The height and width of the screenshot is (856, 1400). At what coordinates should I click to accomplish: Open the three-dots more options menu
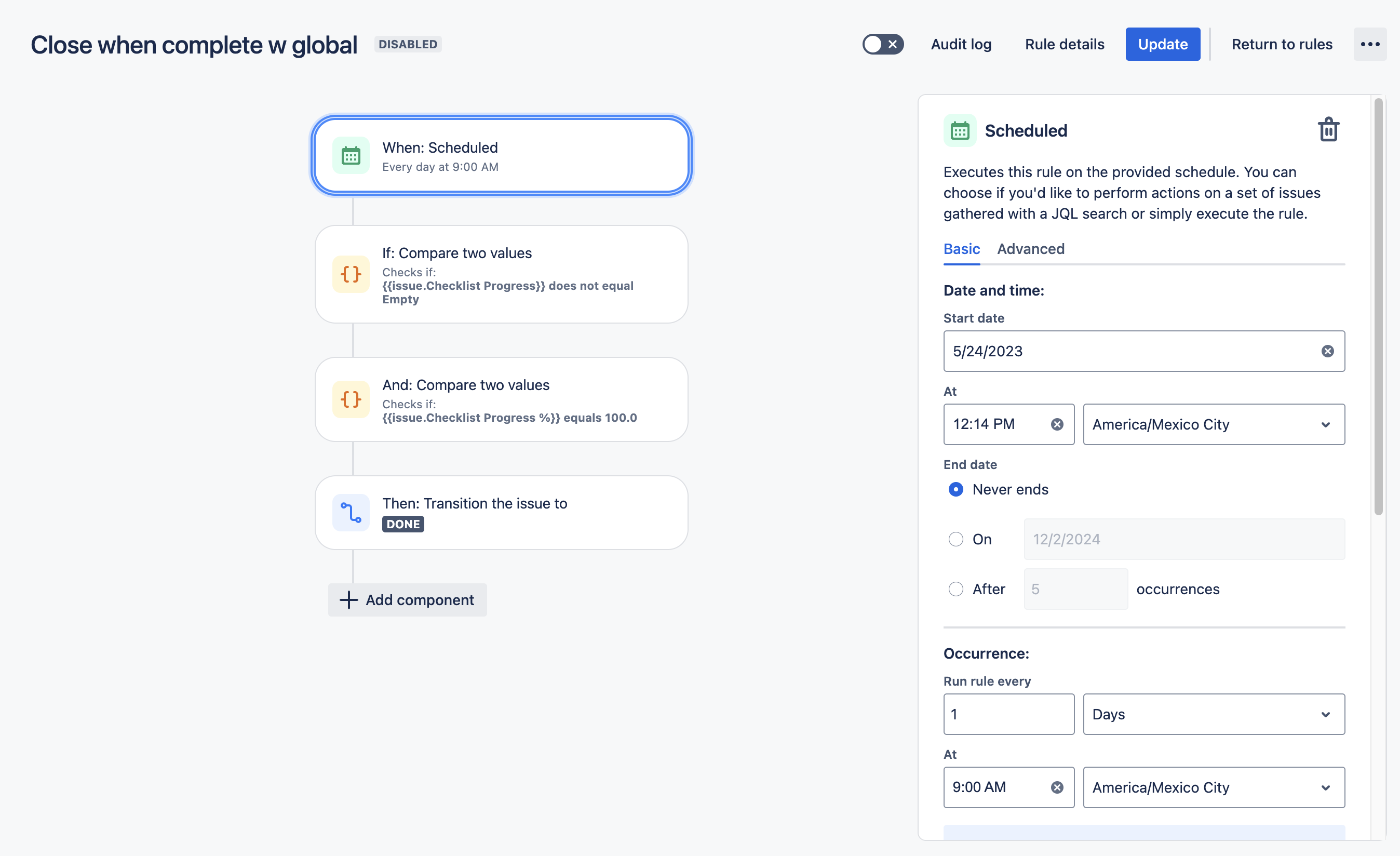(1369, 44)
